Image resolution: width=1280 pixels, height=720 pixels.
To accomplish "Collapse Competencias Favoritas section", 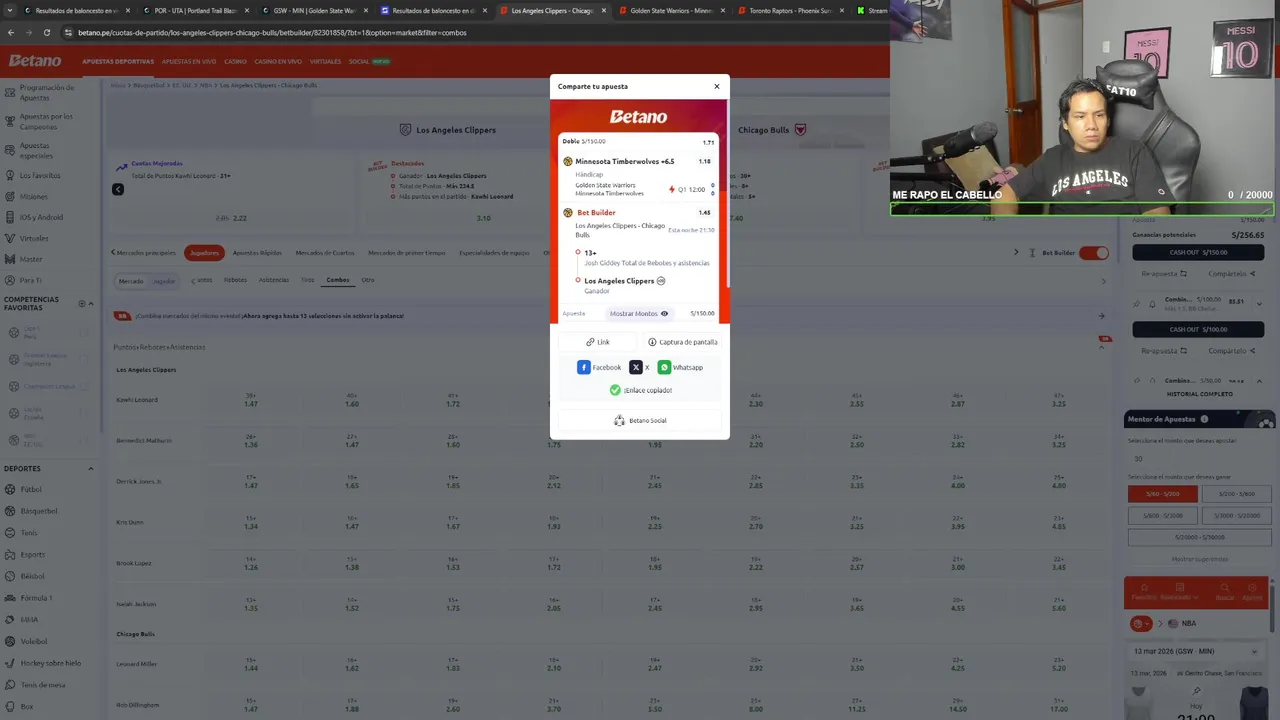I will tap(90, 303).
